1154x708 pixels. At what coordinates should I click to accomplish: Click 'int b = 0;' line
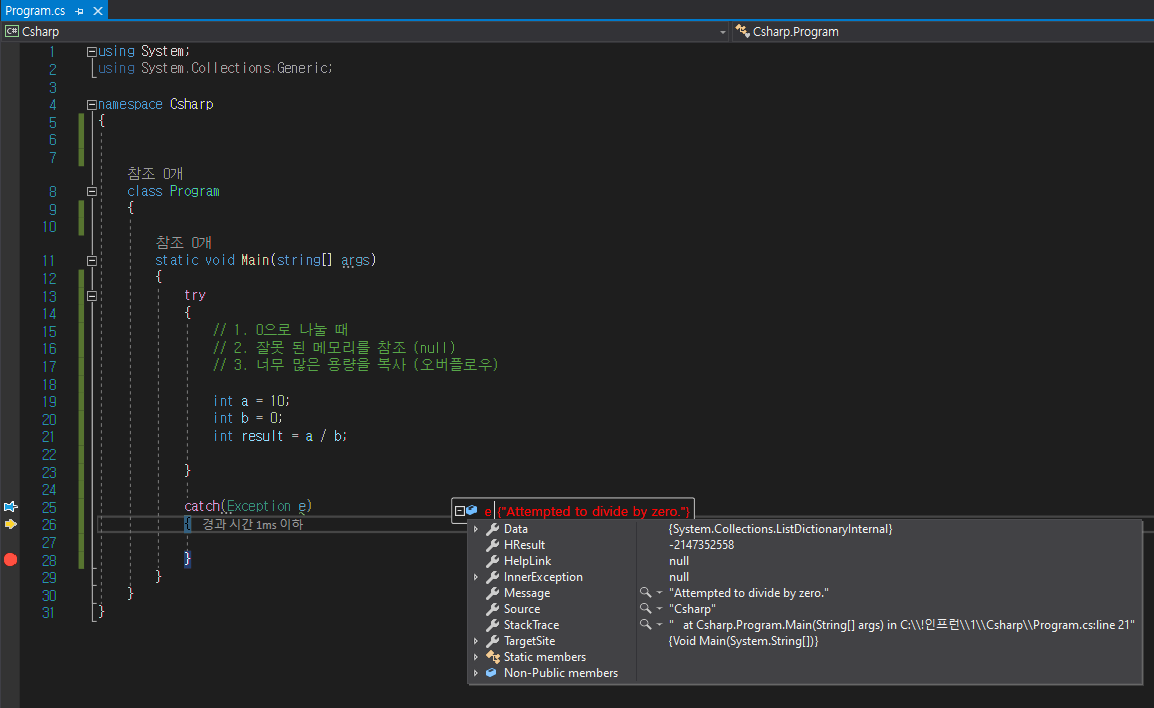[247, 418]
